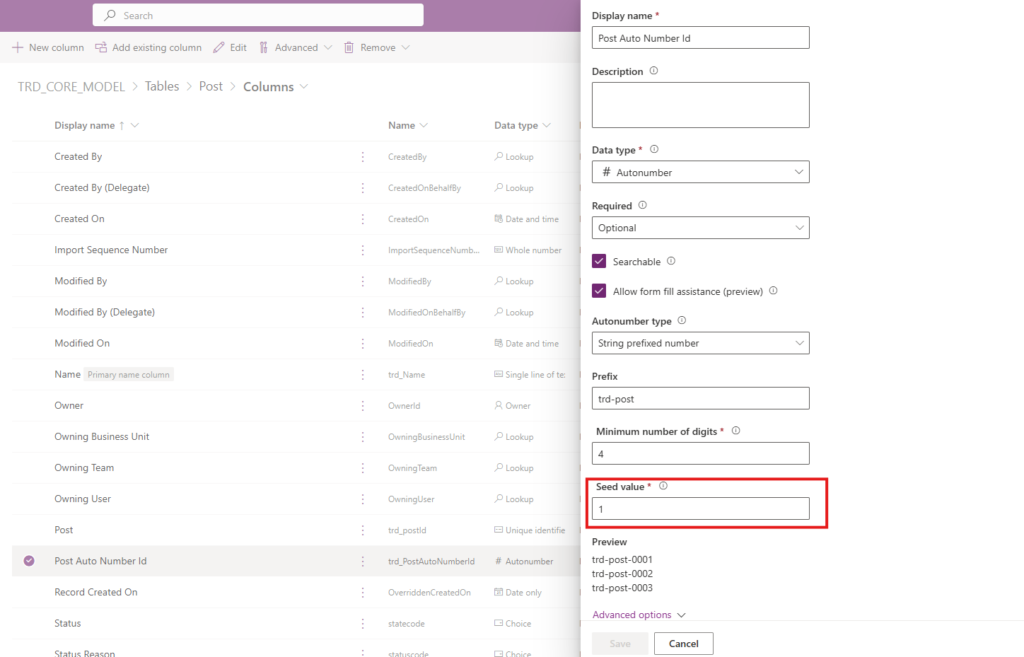Uncheck the Searchable checkbox

click(600, 261)
